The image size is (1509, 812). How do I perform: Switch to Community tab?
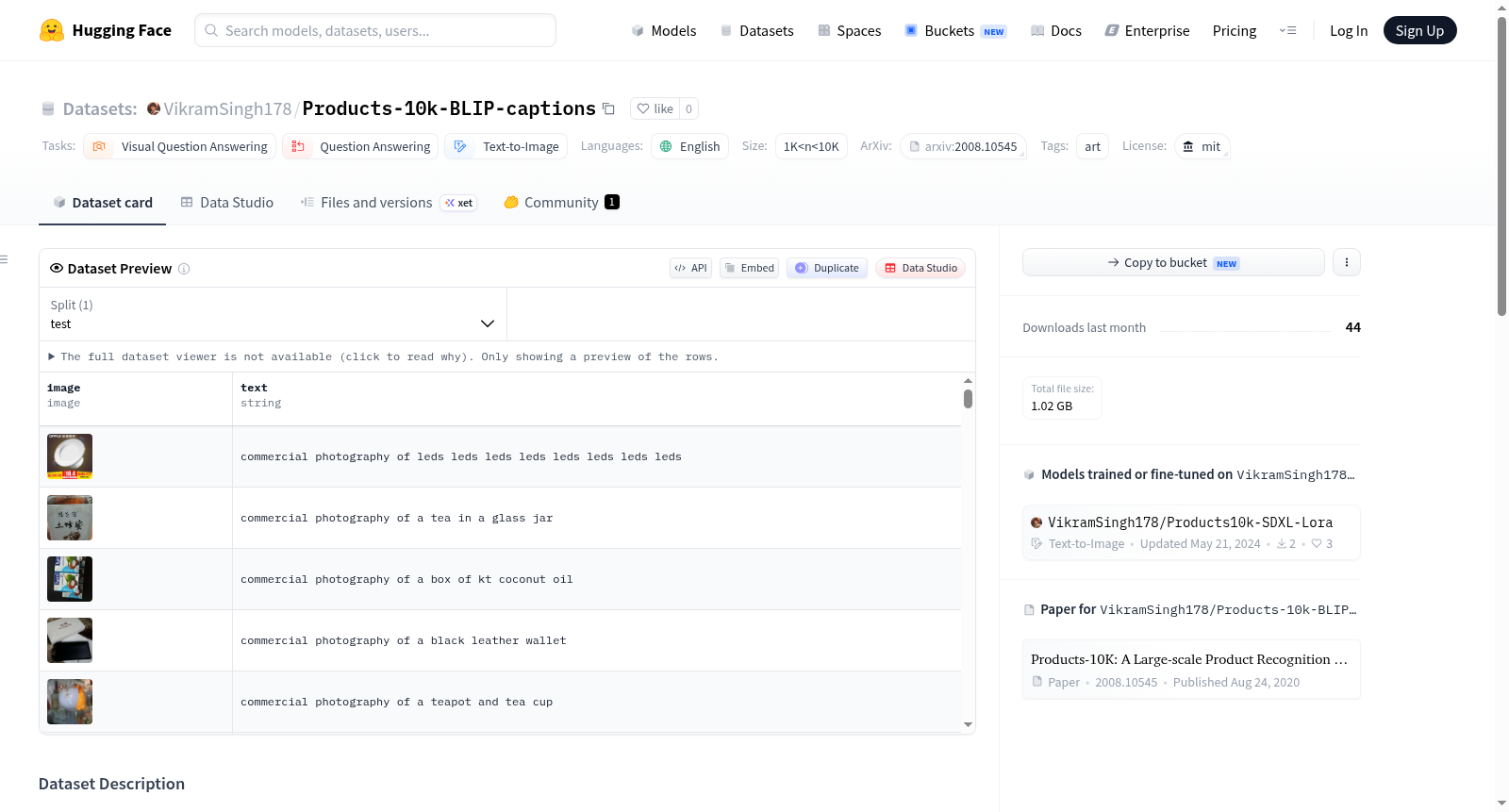(561, 202)
